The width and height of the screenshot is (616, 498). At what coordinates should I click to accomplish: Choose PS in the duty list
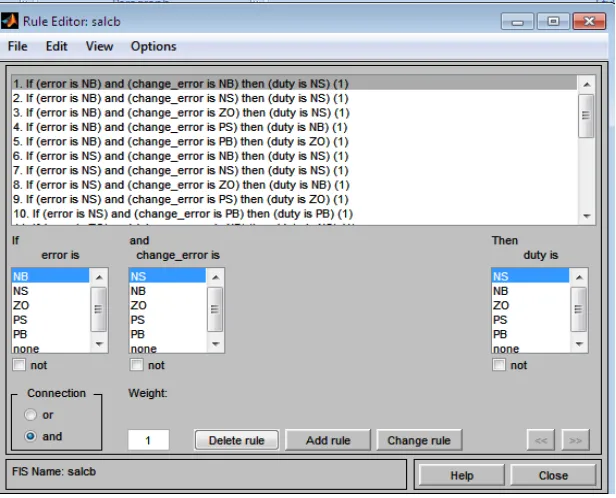(530, 320)
